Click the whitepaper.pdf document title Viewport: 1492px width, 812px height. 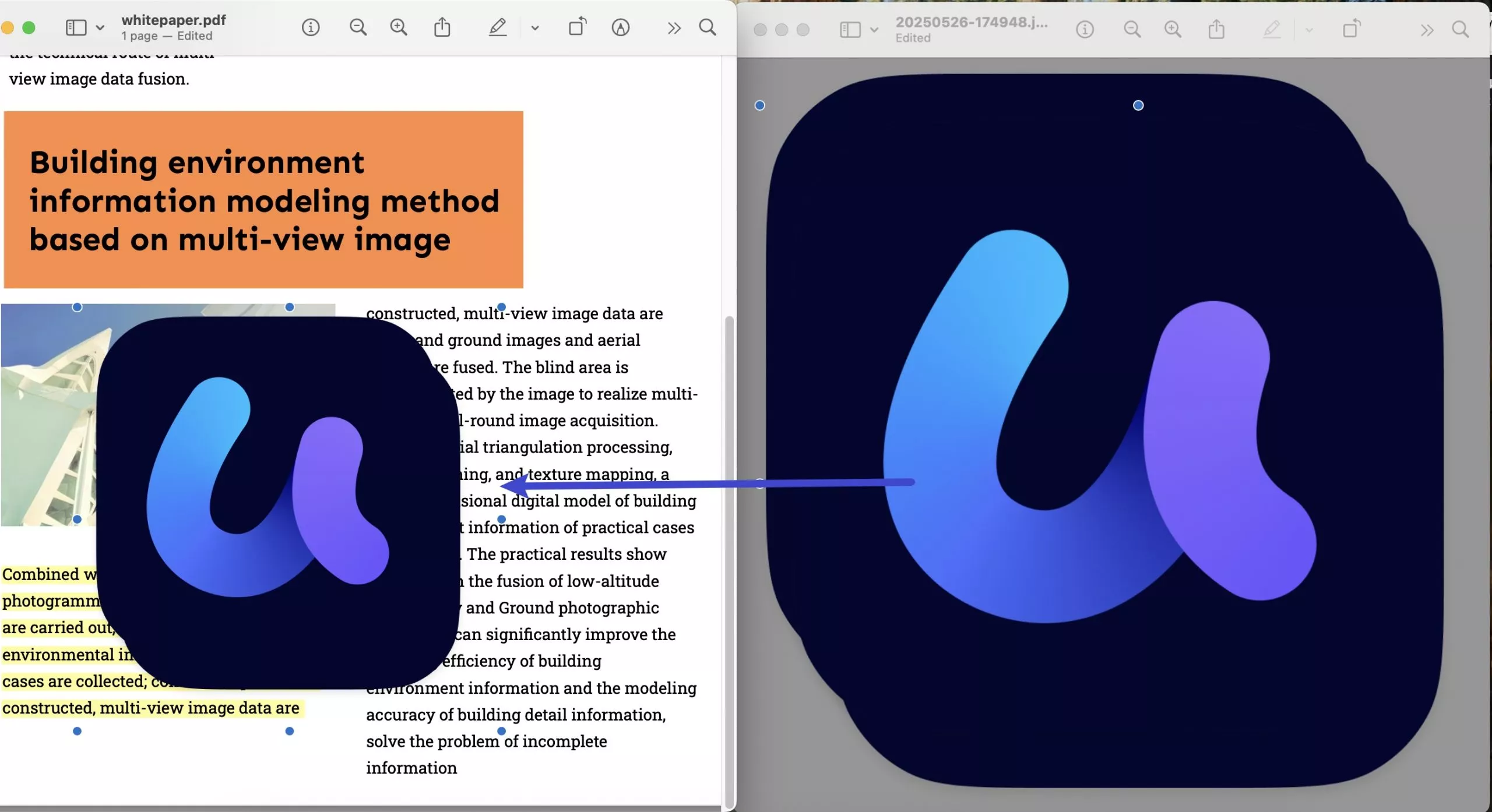tap(173, 20)
